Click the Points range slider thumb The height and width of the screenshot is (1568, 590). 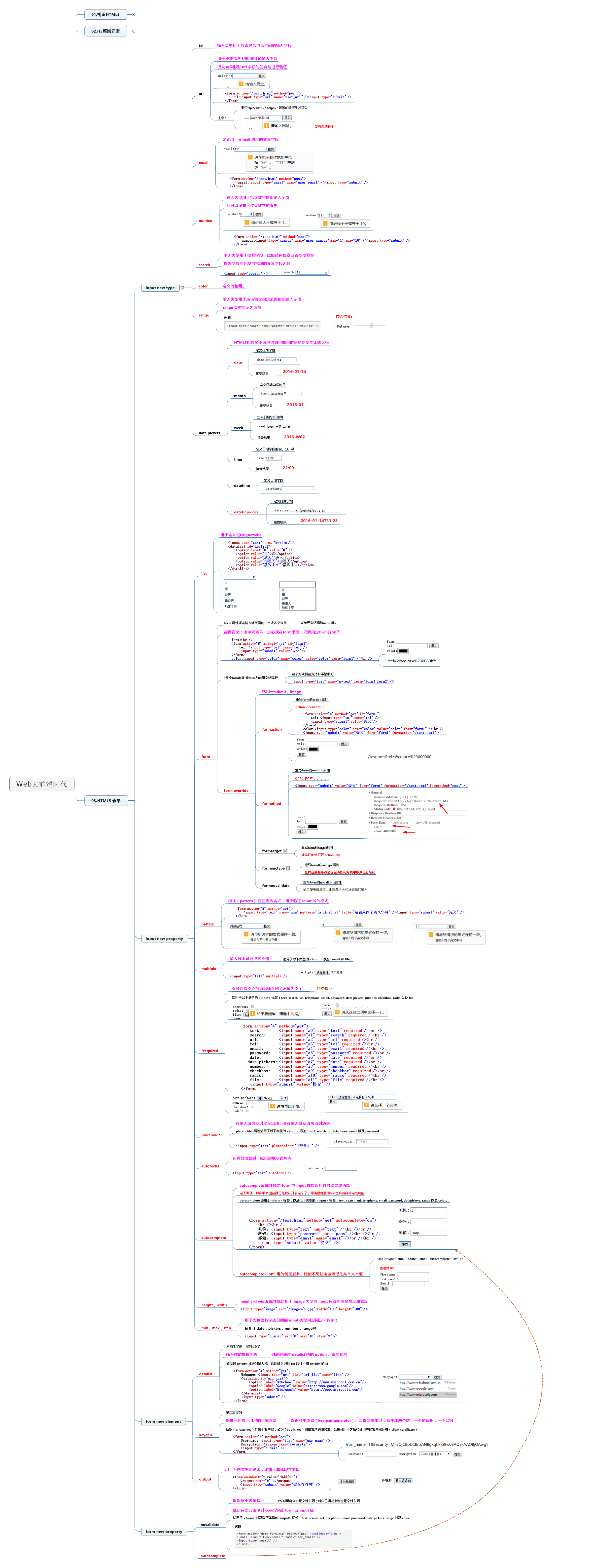(x=371, y=326)
